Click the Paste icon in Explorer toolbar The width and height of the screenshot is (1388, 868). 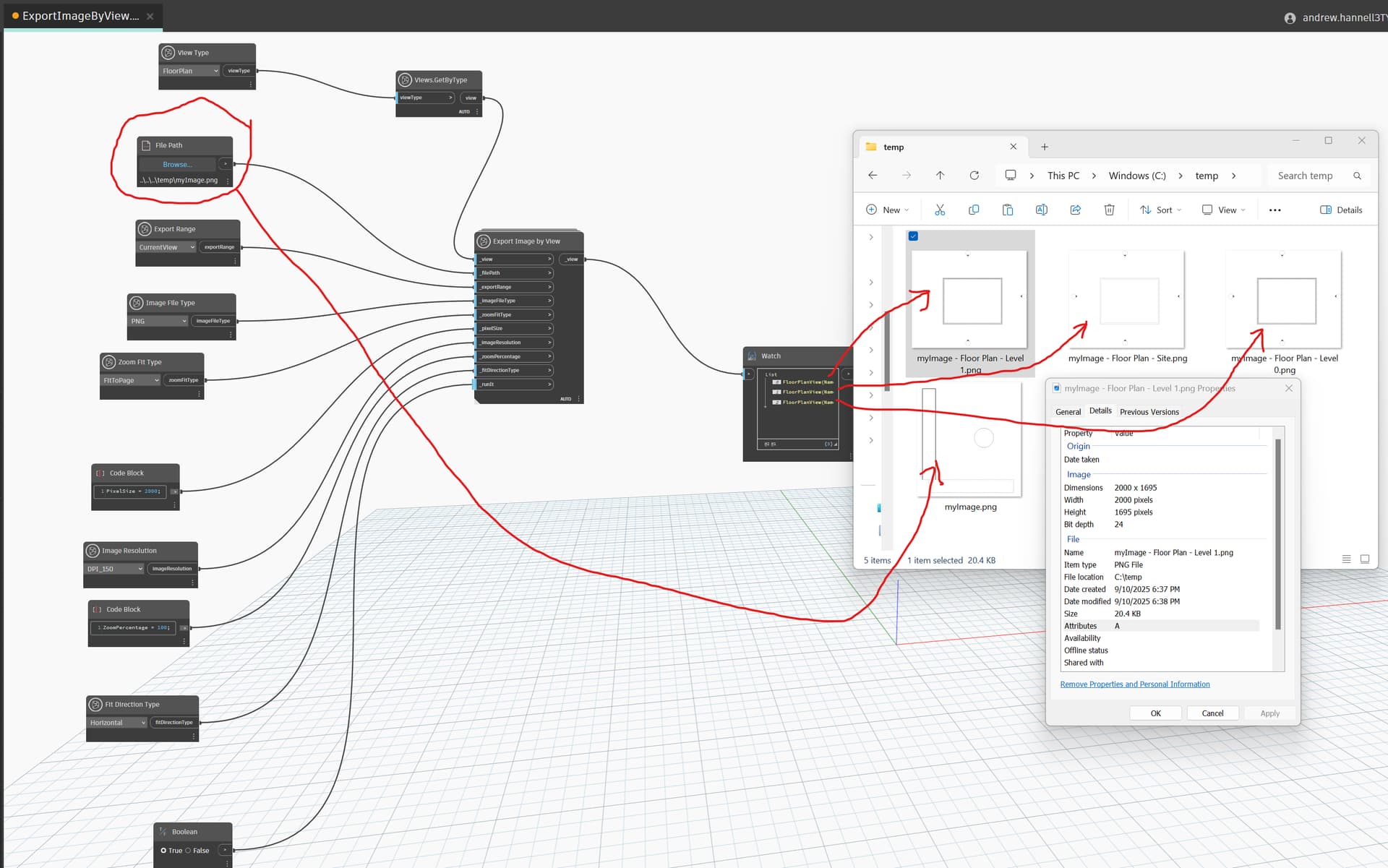coord(1008,210)
